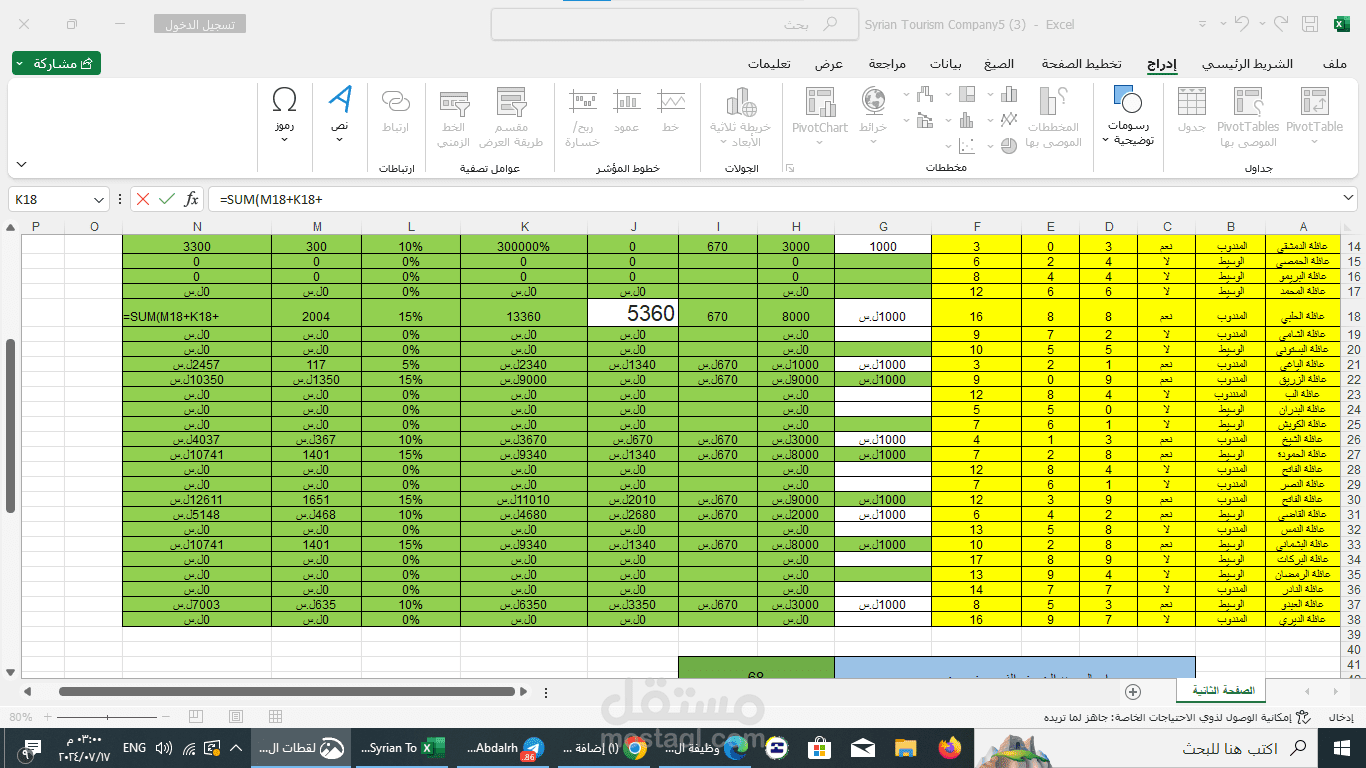Click the vertical scrollbar thumb

point(12,425)
